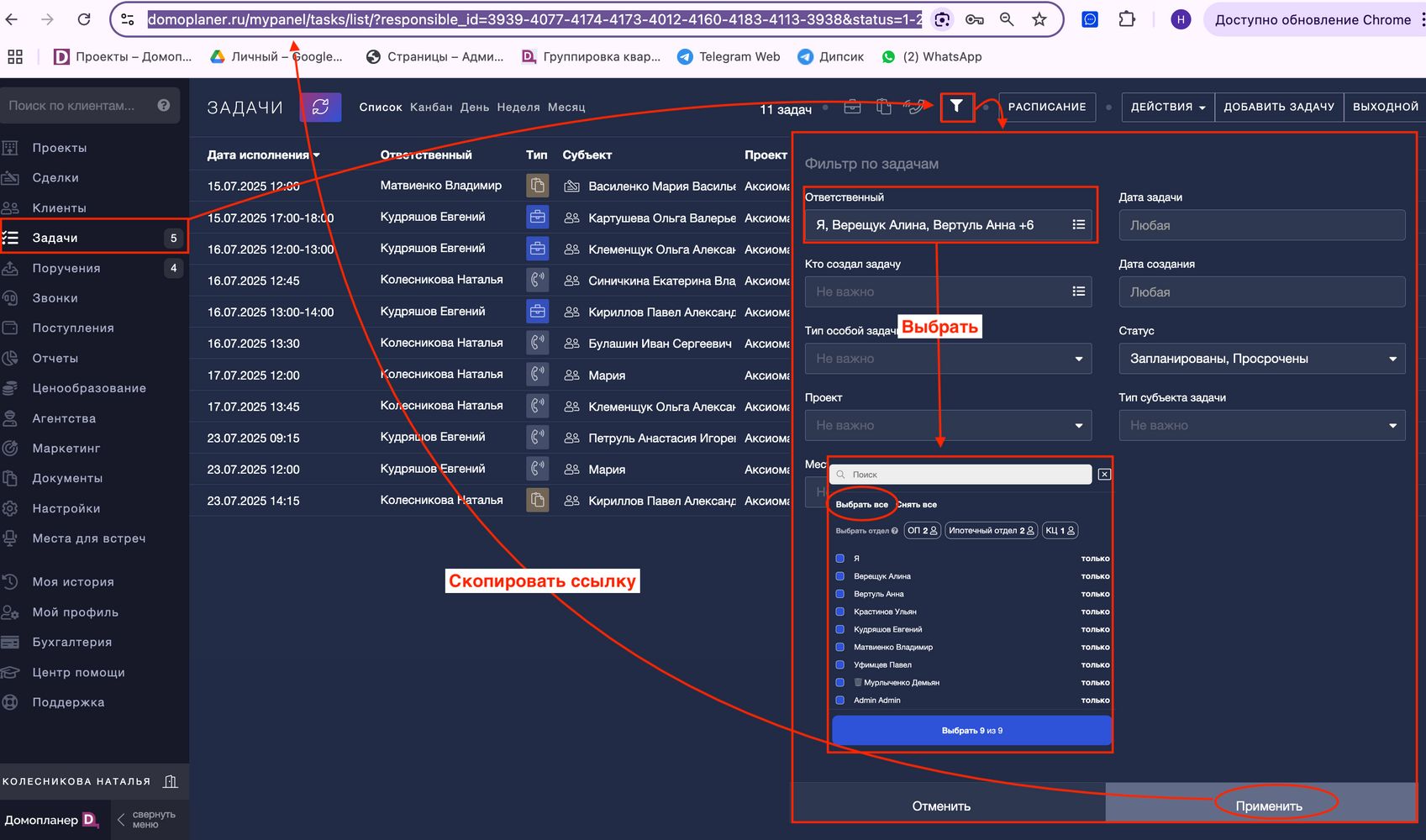Open the task filter funnel icon
This screenshot has height=840, width=1426.
(956, 107)
